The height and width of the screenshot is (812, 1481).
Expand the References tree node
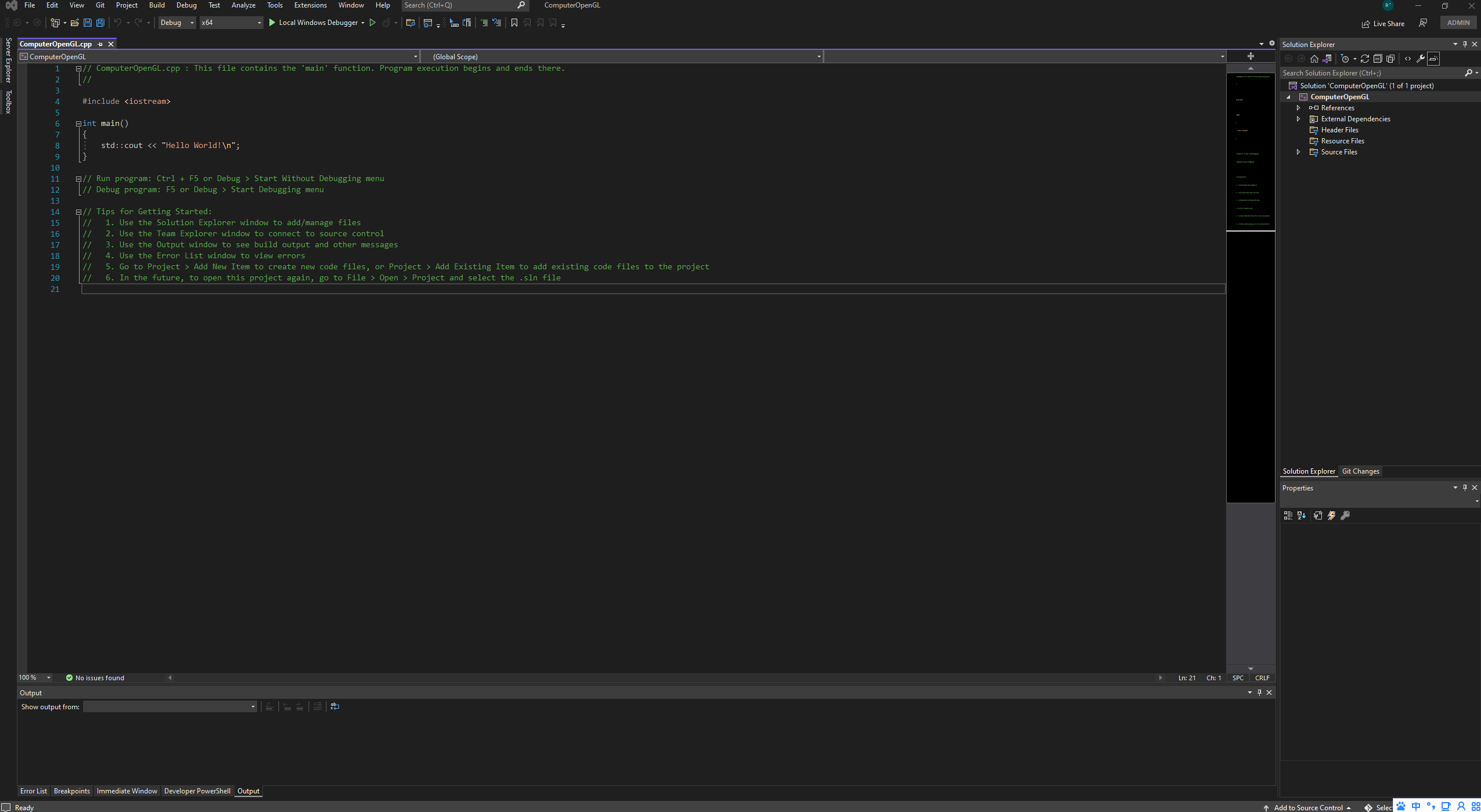[1299, 108]
